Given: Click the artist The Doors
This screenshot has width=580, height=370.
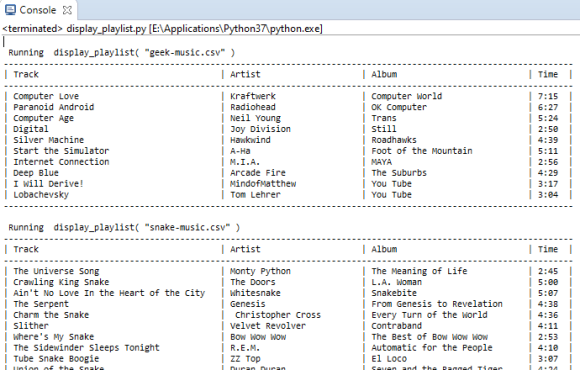Looking at the screenshot, I should [253, 282].
